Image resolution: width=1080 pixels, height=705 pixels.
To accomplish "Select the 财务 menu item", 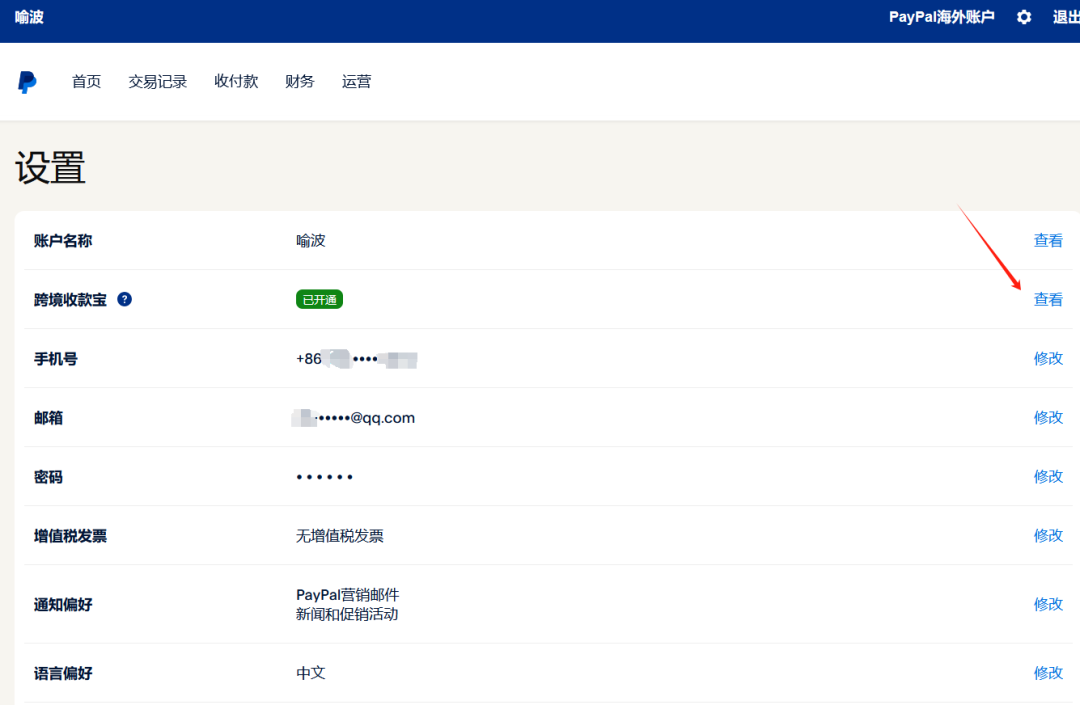I will [x=300, y=82].
